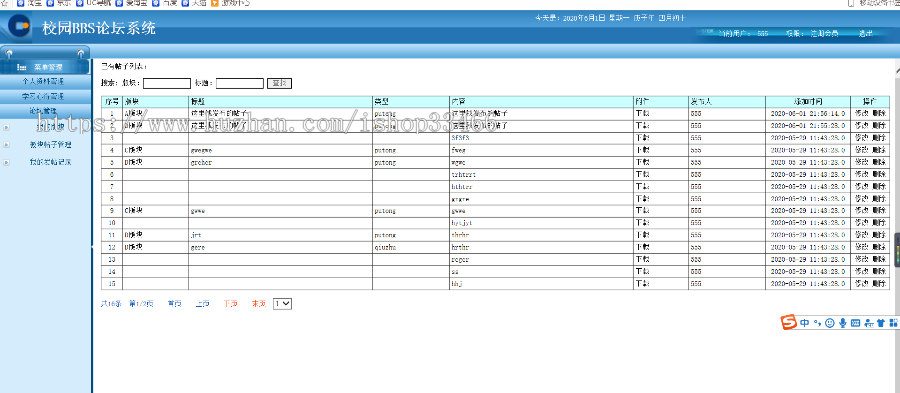Click the Sogou shirt skin icon
The height and width of the screenshot is (393, 900).
pos(880,323)
